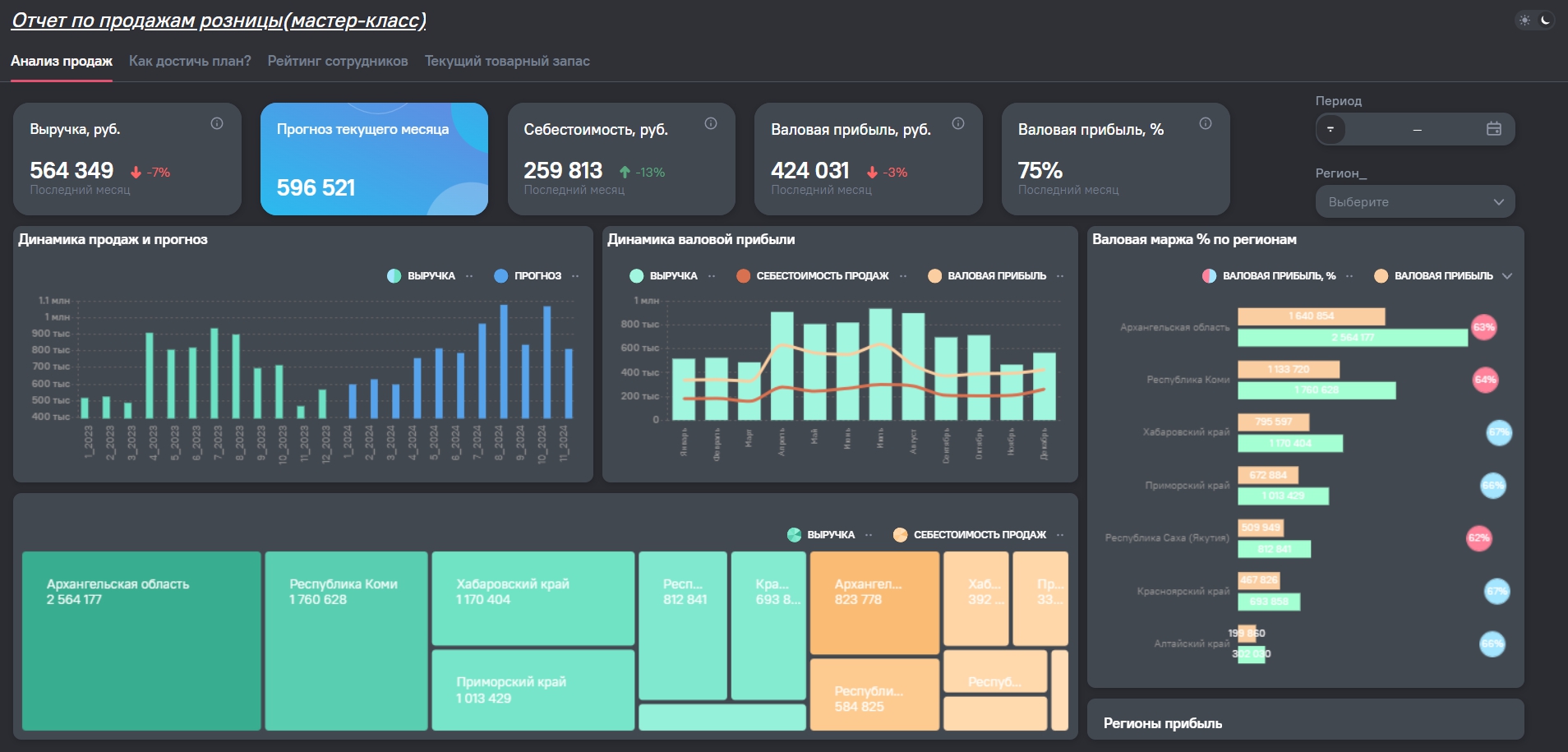Open the Регион_ Выберите dropdown
This screenshot has width=1568, height=752.
(x=1415, y=201)
